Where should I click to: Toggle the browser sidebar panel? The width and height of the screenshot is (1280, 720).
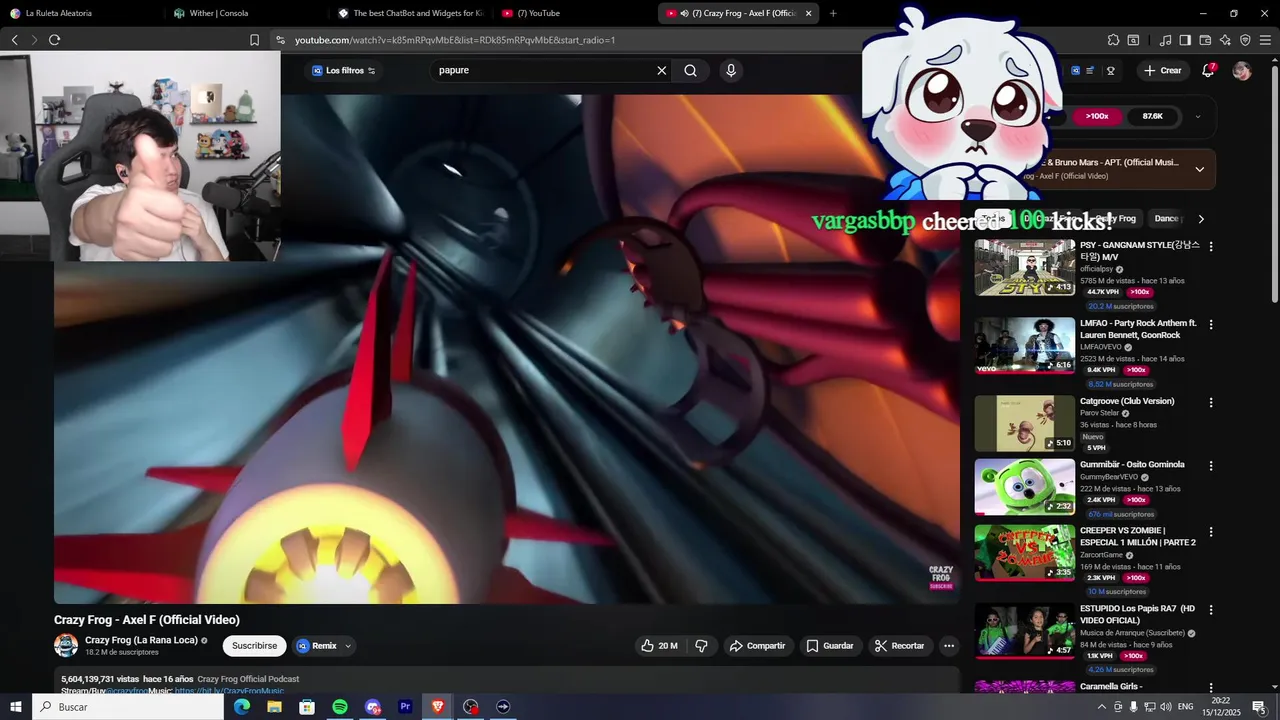1185,40
